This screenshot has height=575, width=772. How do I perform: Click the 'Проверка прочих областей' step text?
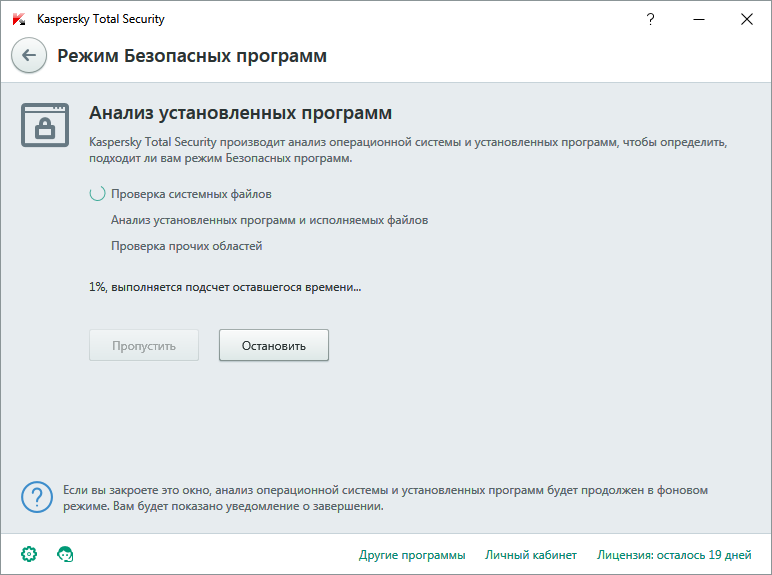pos(187,246)
